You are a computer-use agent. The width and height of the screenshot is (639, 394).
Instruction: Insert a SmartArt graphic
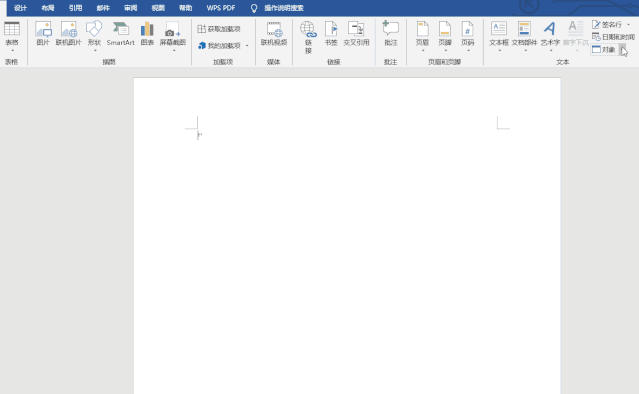pos(121,33)
